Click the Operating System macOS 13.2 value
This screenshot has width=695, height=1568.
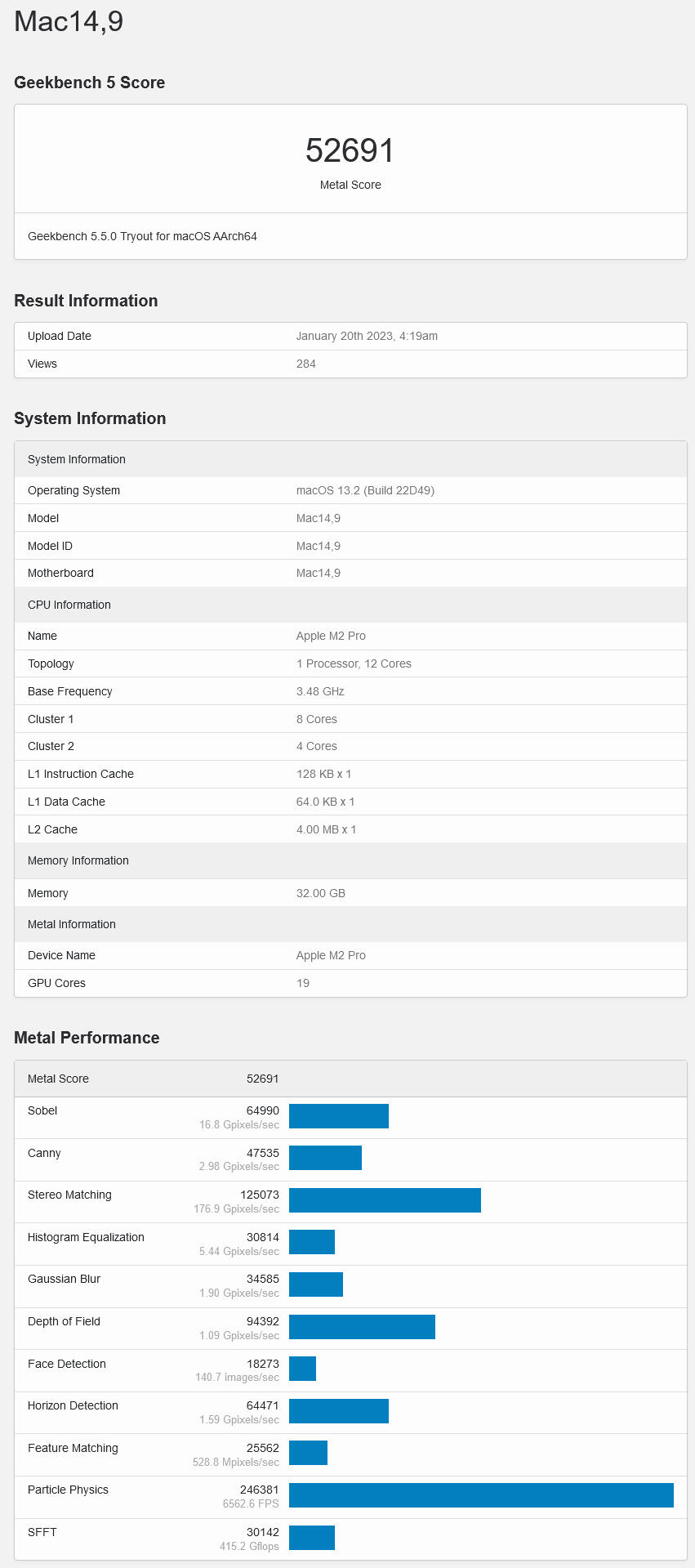pos(365,490)
